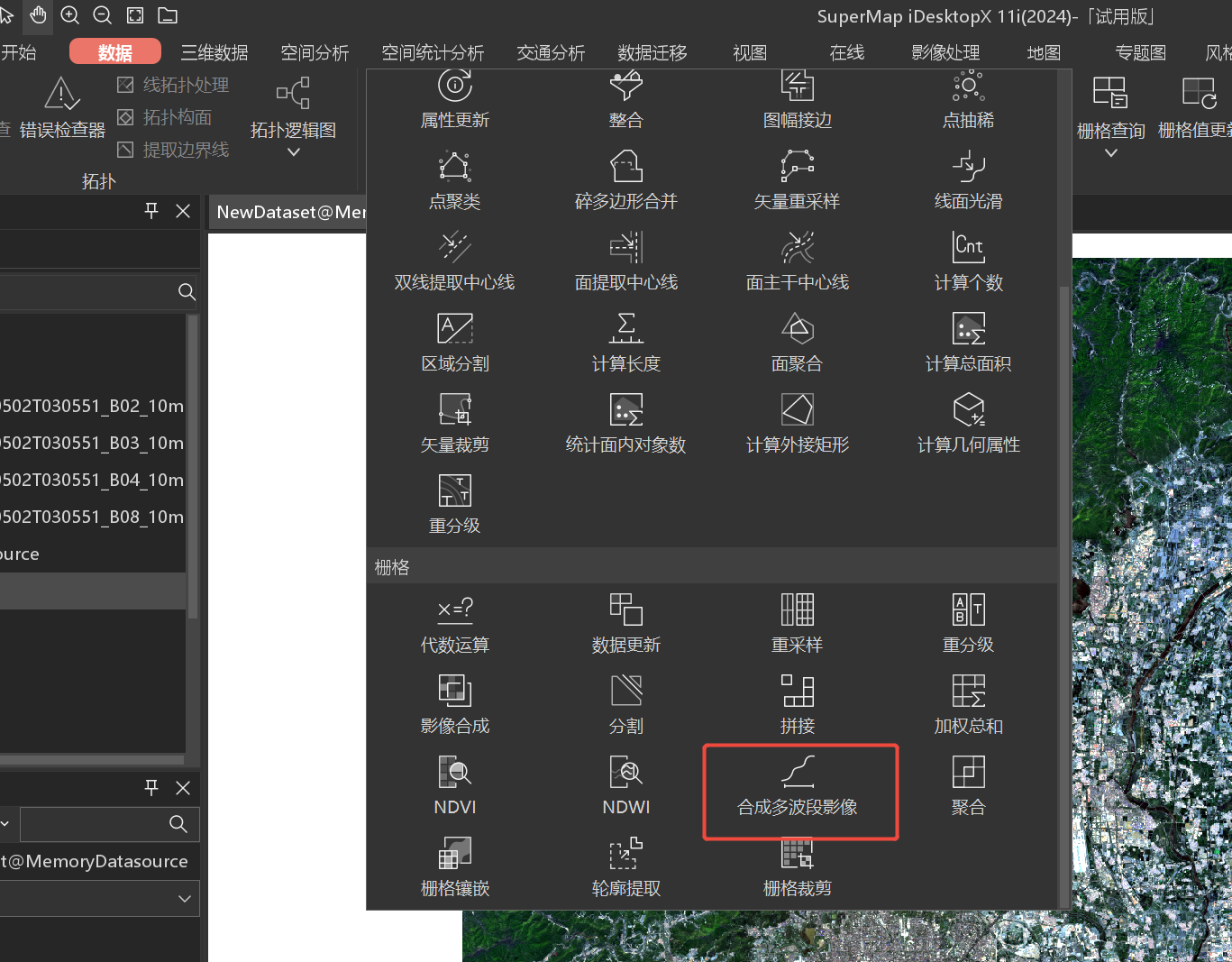Click the 计算个数 tool

[x=969, y=262]
